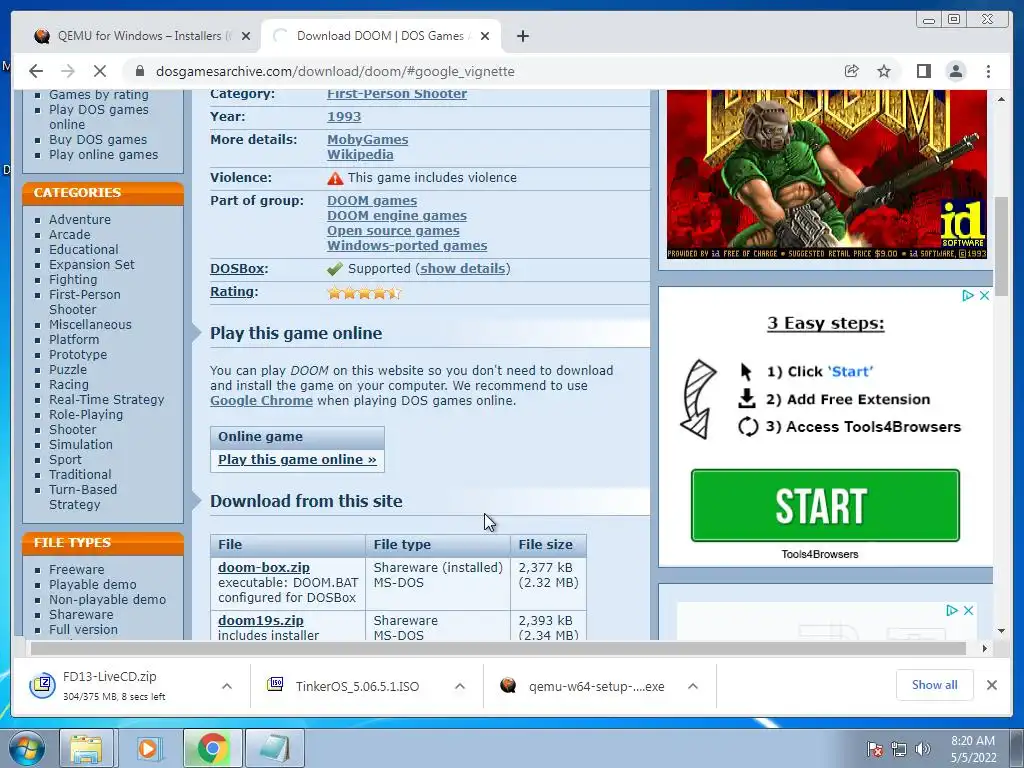The height and width of the screenshot is (768, 1024).
Task: Open DOSBox show details link
Action: [x=463, y=268]
